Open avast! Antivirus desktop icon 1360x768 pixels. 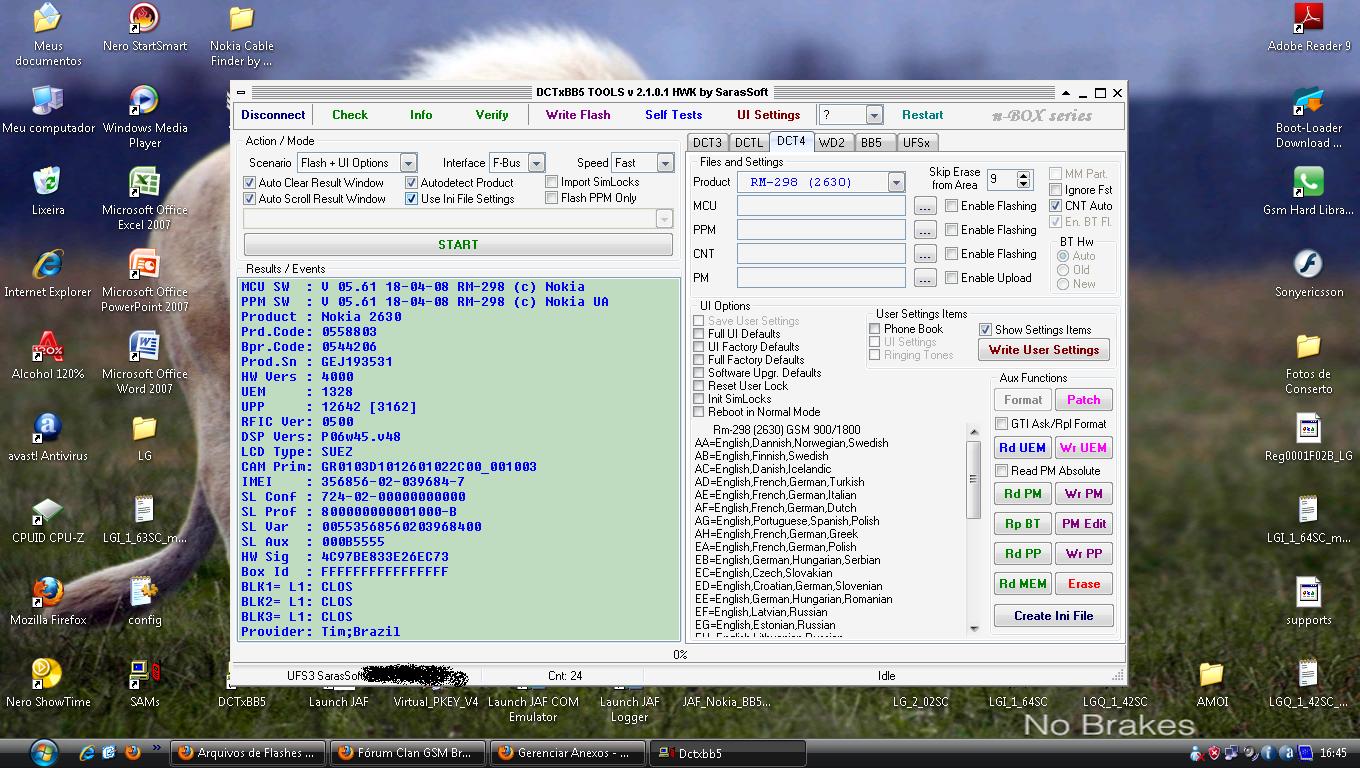tap(48, 437)
